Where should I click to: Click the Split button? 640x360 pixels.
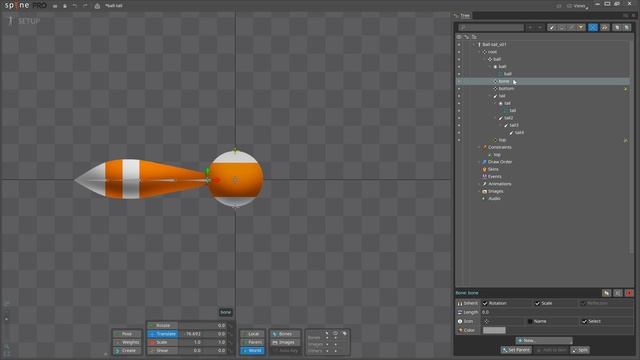click(580, 350)
